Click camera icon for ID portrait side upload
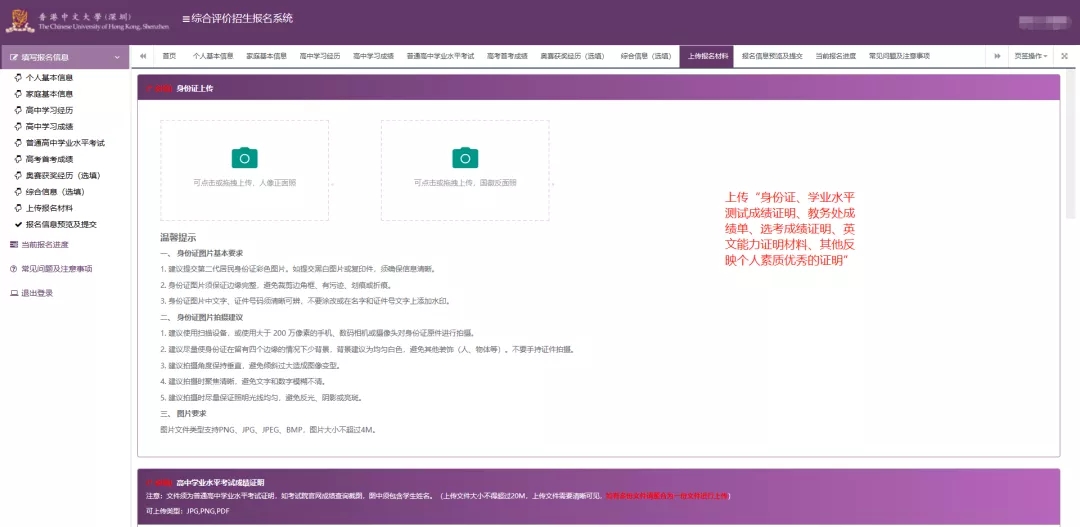Screen dimensions: 1080x527 click(x=244, y=157)
